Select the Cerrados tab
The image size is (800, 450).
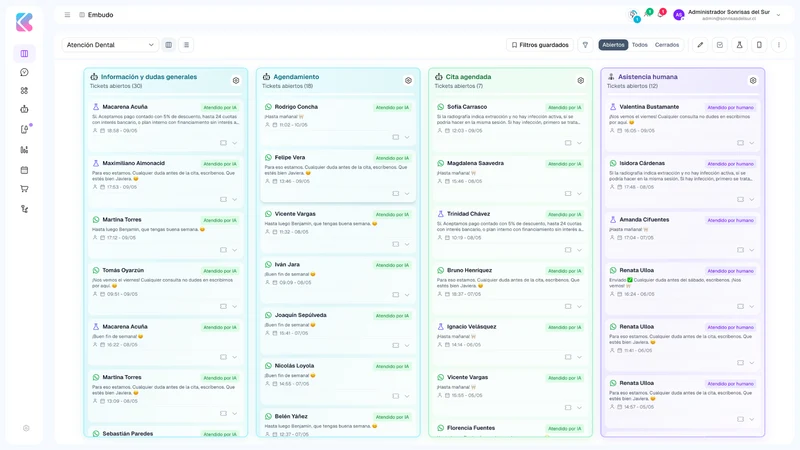click(667, 45)
